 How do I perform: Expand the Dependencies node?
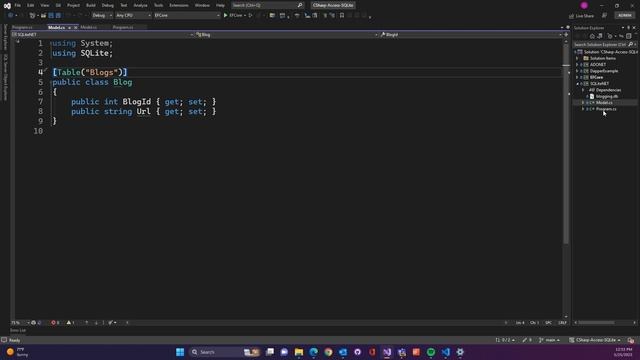coord(583,90)
